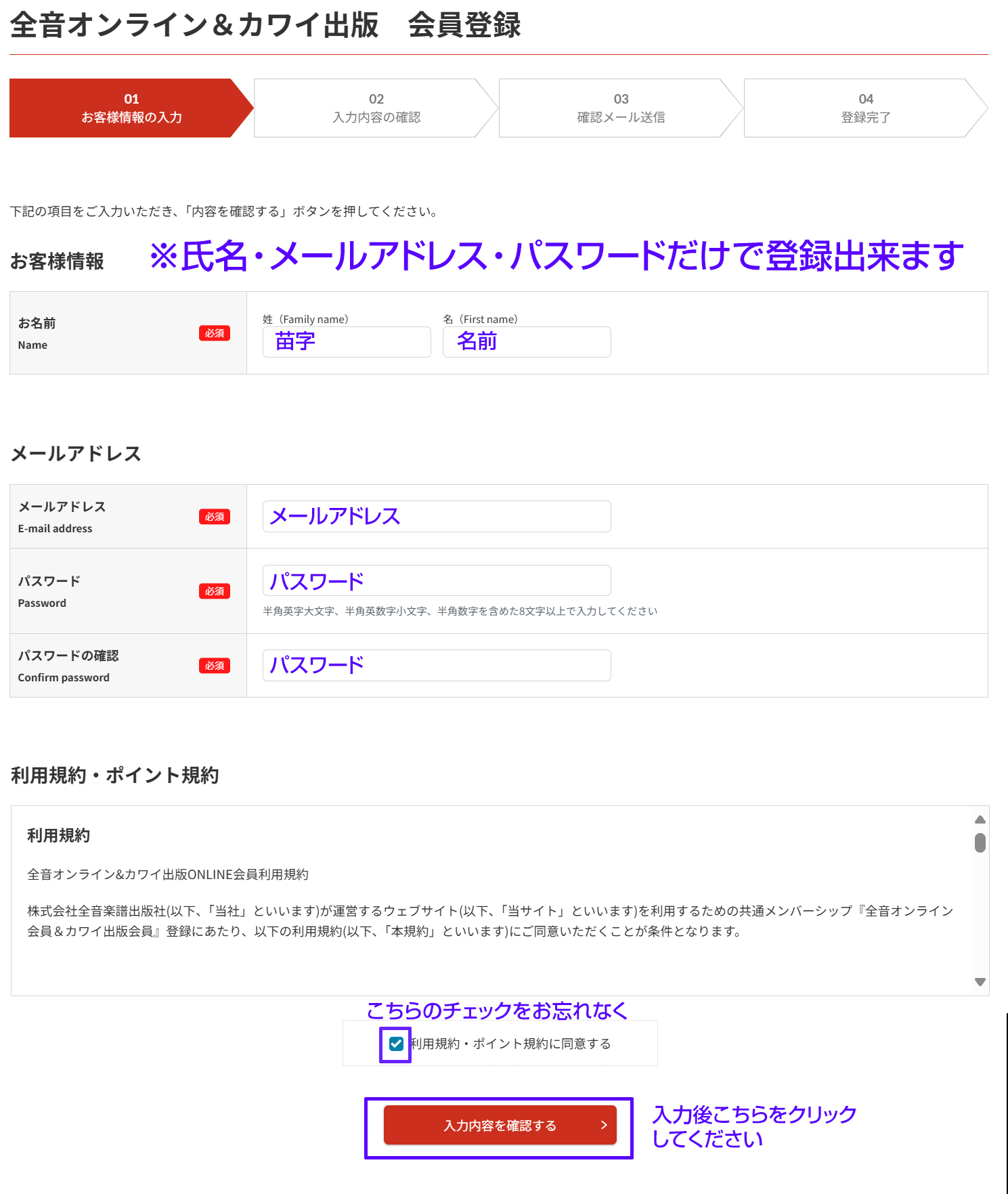Select step 03 確認メール送信
Viewport: 1008px width, 1194px height.
coord(621,108)
